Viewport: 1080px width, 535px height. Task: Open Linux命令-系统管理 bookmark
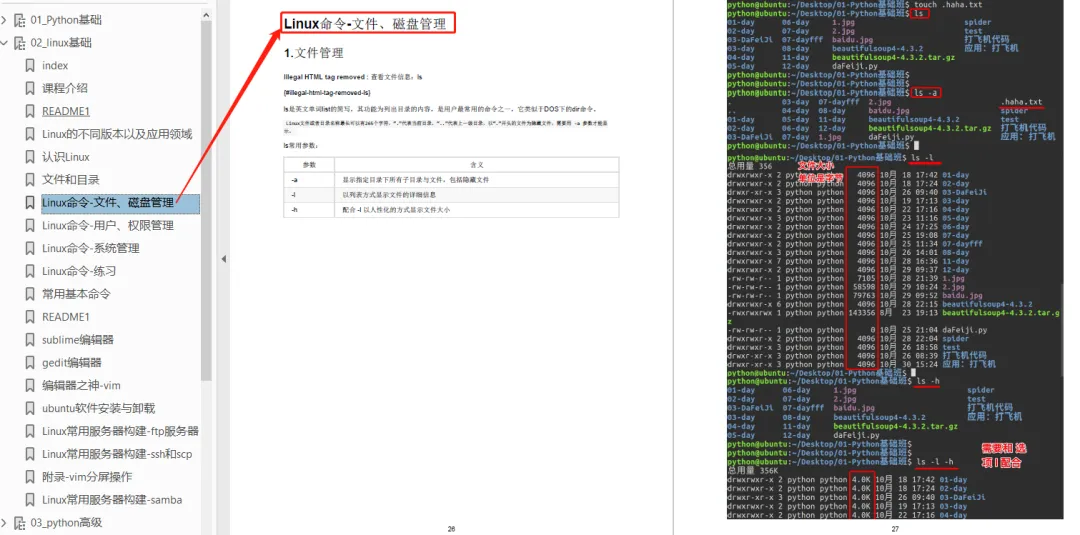(91, 249)
